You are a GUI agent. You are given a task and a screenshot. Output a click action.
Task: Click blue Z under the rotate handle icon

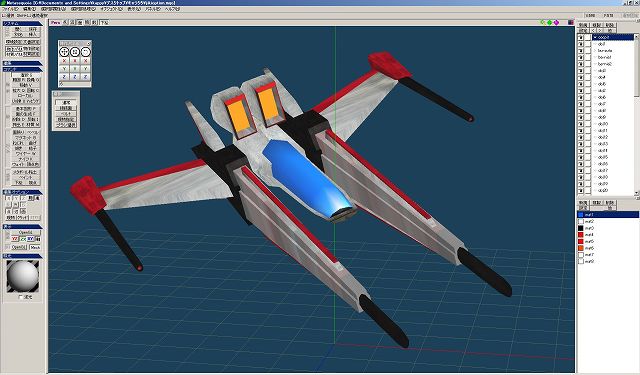[85, 76]
